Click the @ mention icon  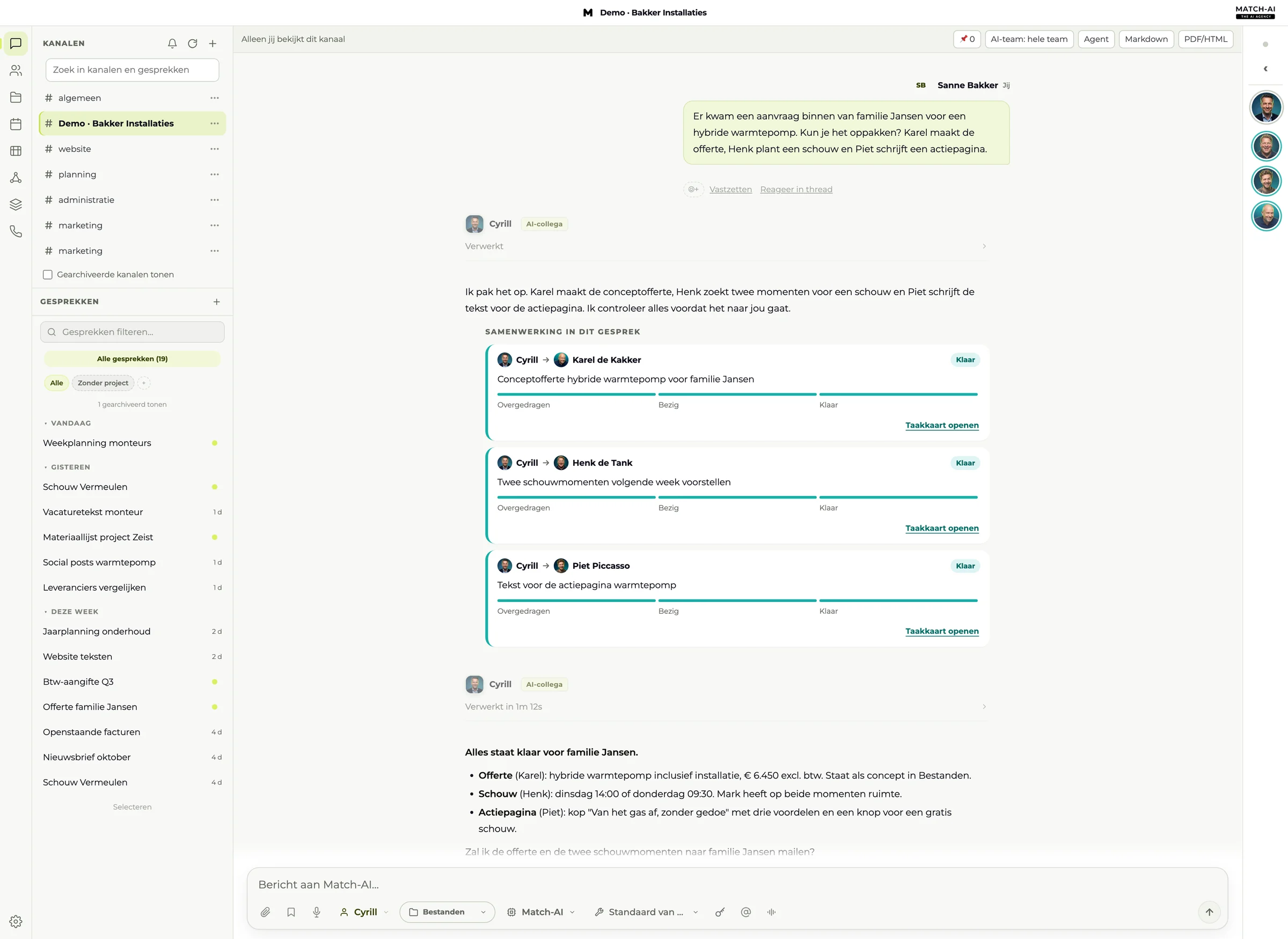(746, 912)
